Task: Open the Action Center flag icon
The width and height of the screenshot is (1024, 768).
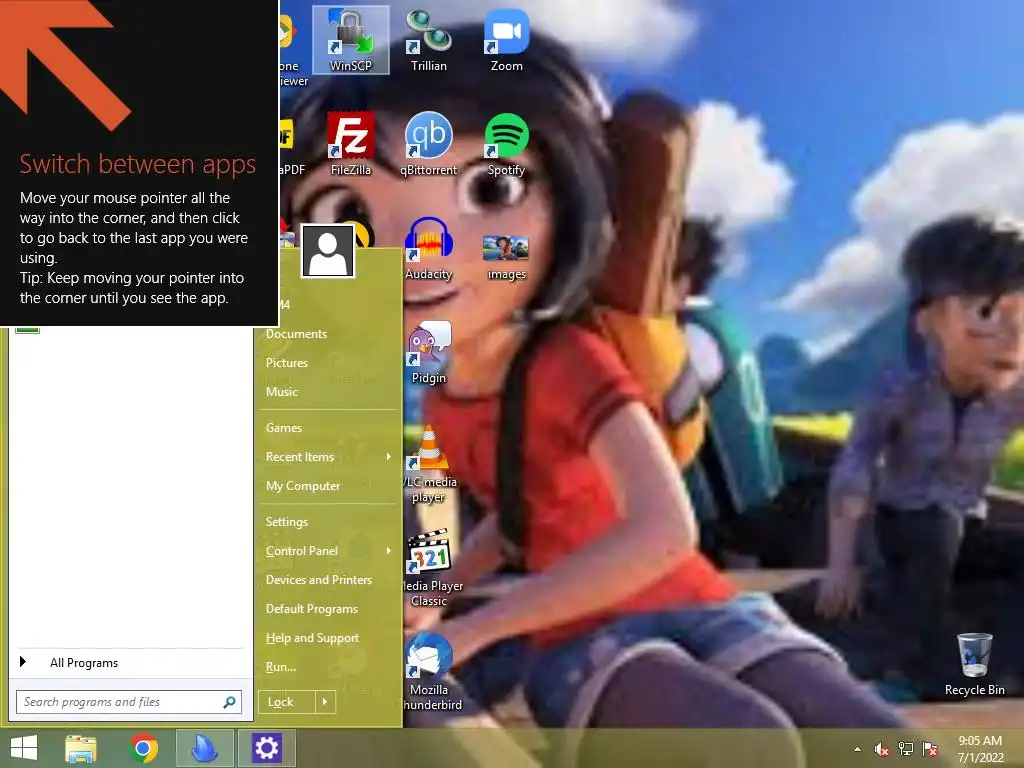Action: pos(930,749)
